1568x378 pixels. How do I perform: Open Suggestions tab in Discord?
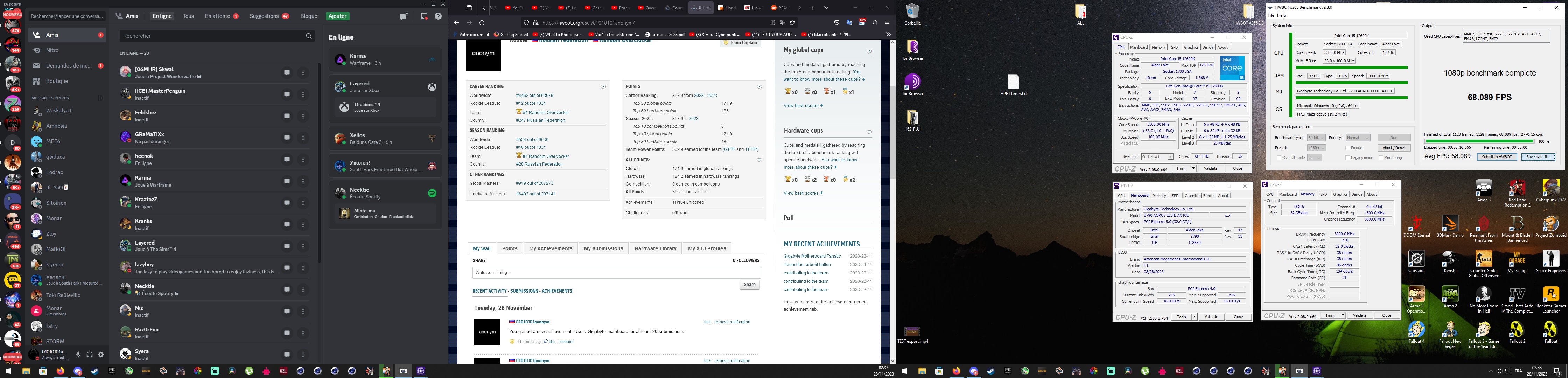[x=269, y=16]
